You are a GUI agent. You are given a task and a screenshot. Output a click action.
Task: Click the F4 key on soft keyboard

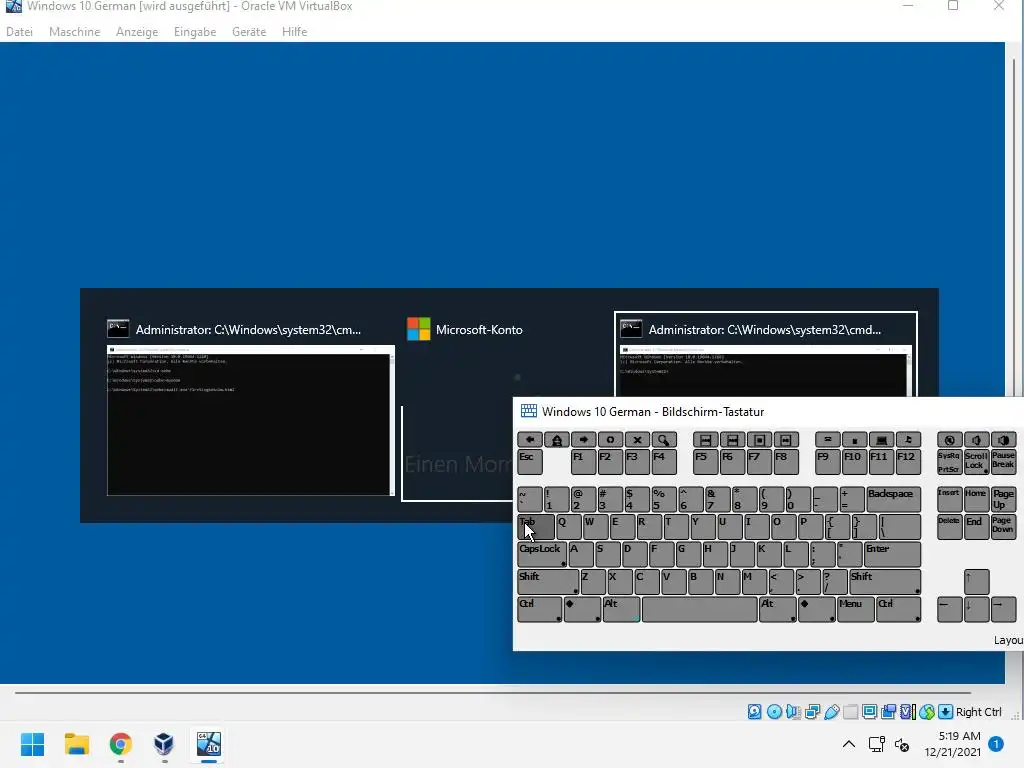(664, 462)
